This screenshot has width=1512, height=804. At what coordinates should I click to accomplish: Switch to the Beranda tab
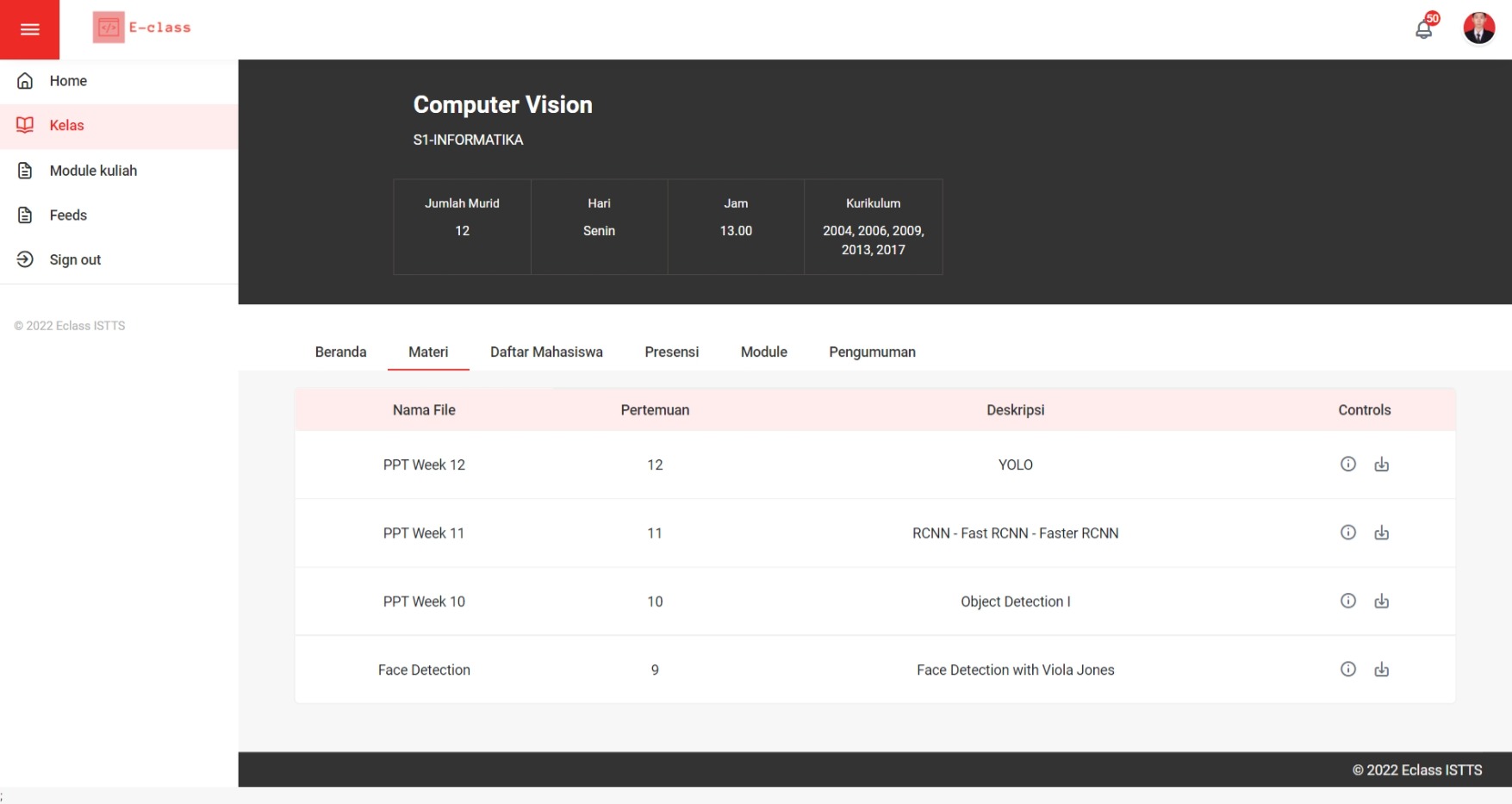click(340, 352)
